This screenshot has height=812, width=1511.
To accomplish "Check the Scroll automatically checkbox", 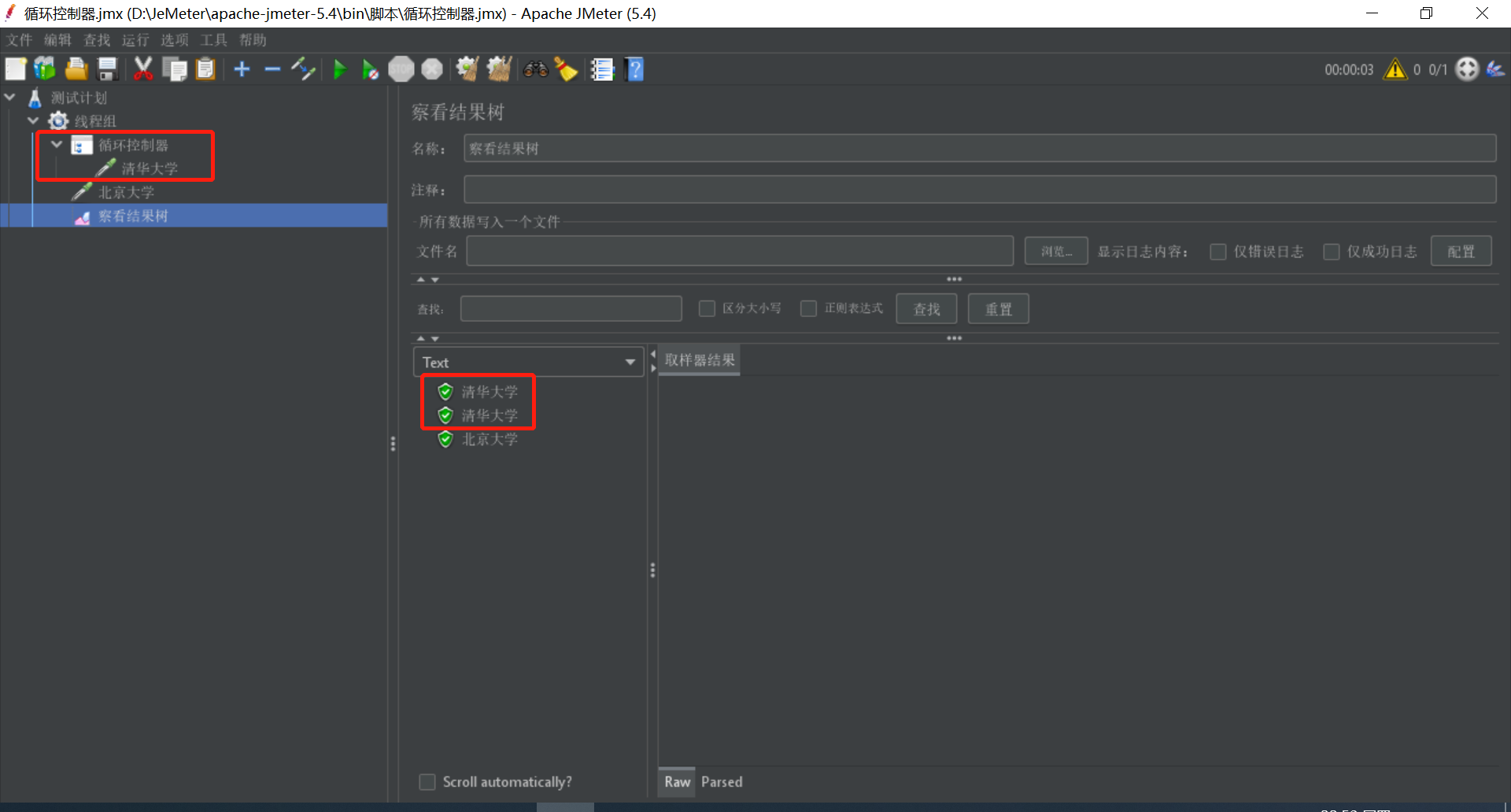I will pos(427,782).
